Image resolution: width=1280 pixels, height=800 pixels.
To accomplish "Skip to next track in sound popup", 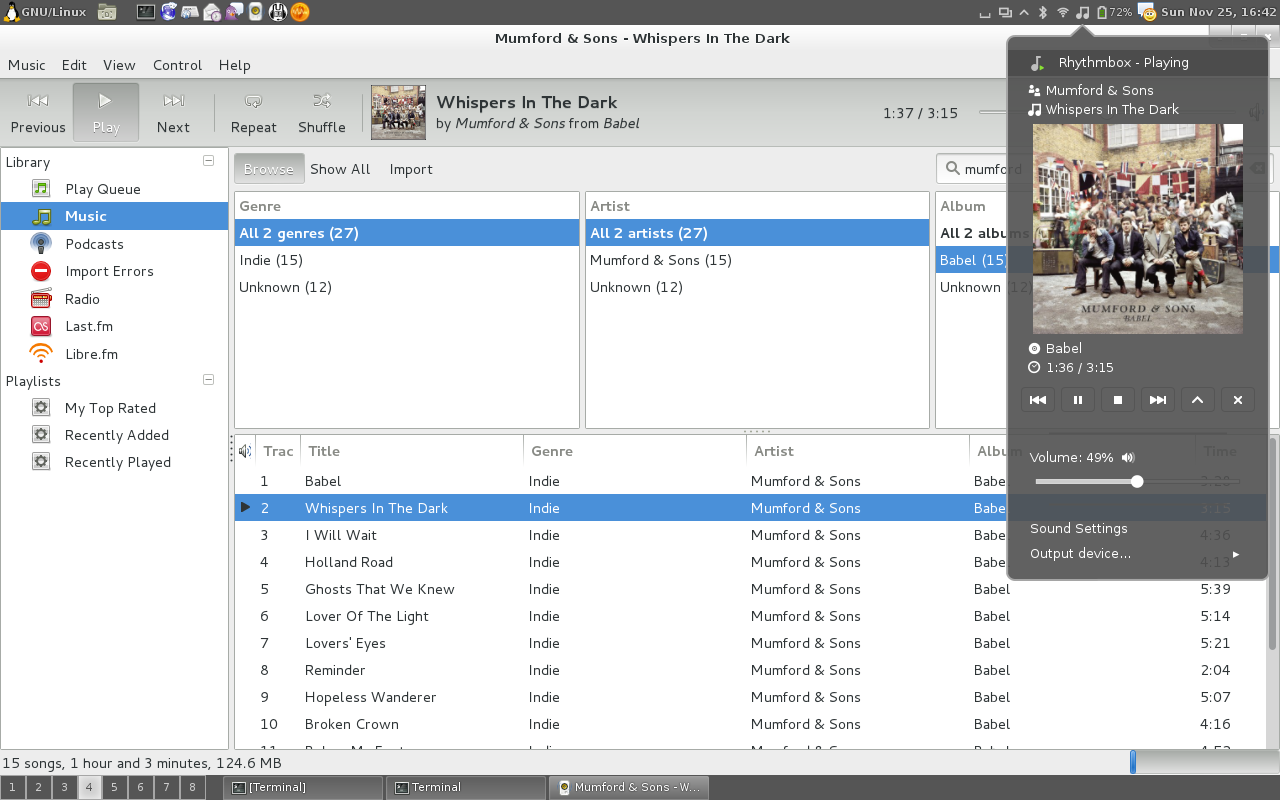I will [1158, 400].
